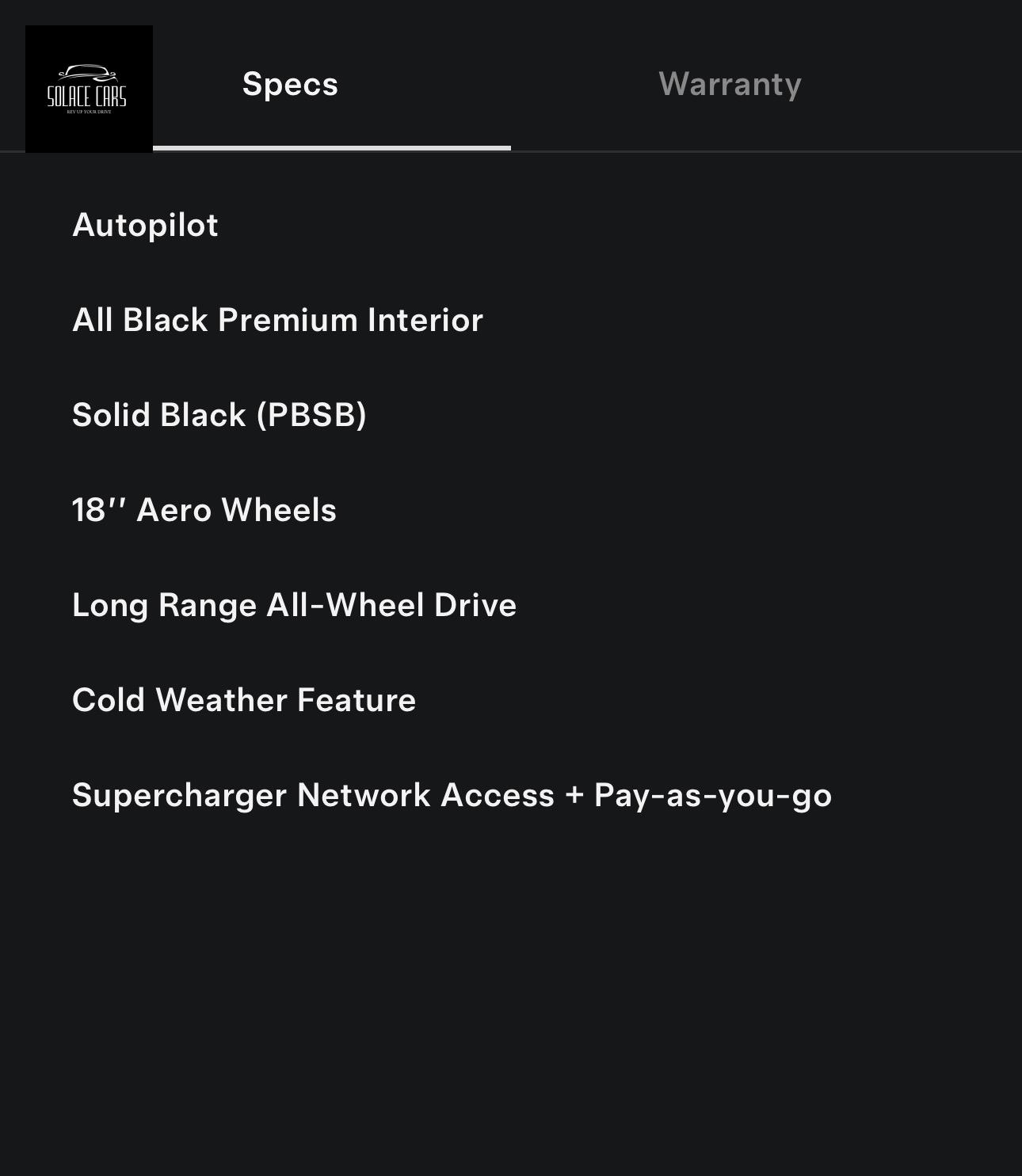
Task: Tap the Warranty heading text
Action: (730, 83)
